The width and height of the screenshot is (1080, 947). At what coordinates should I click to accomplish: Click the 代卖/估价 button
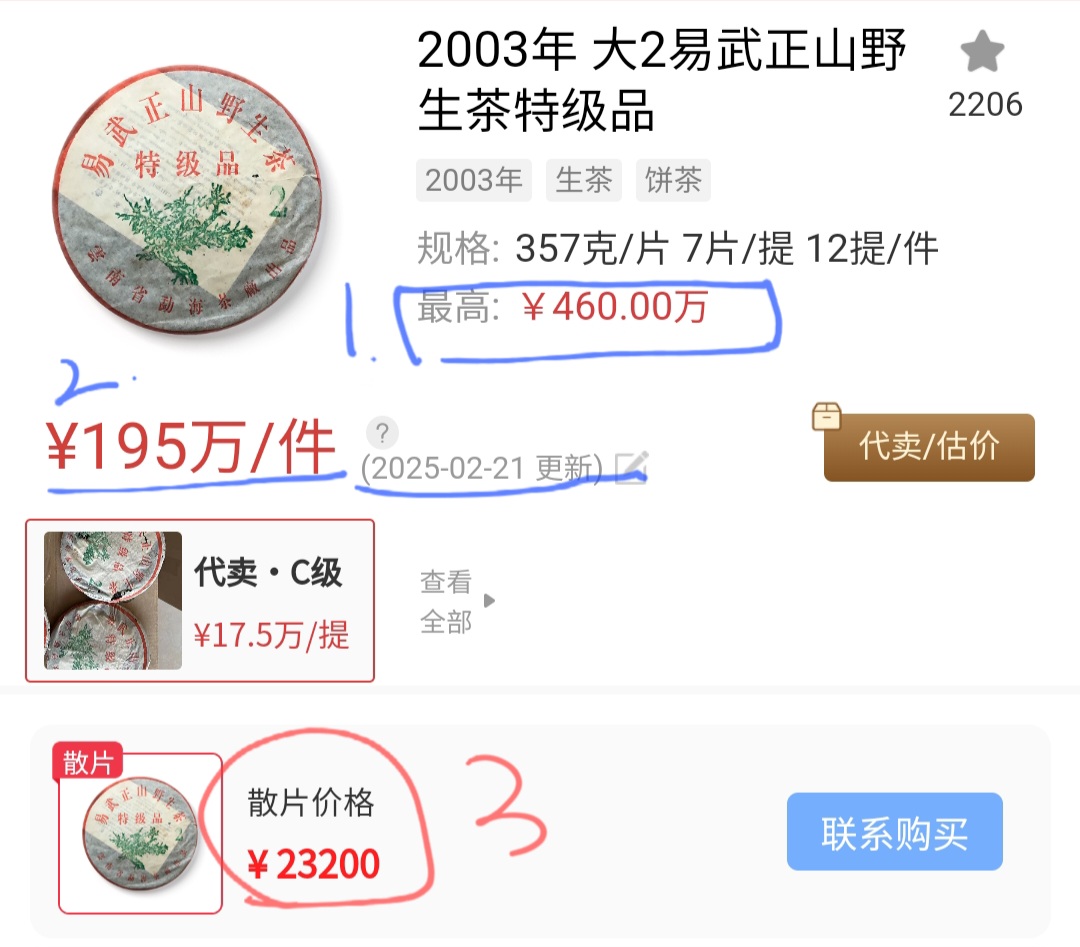(x=929, y=447)
